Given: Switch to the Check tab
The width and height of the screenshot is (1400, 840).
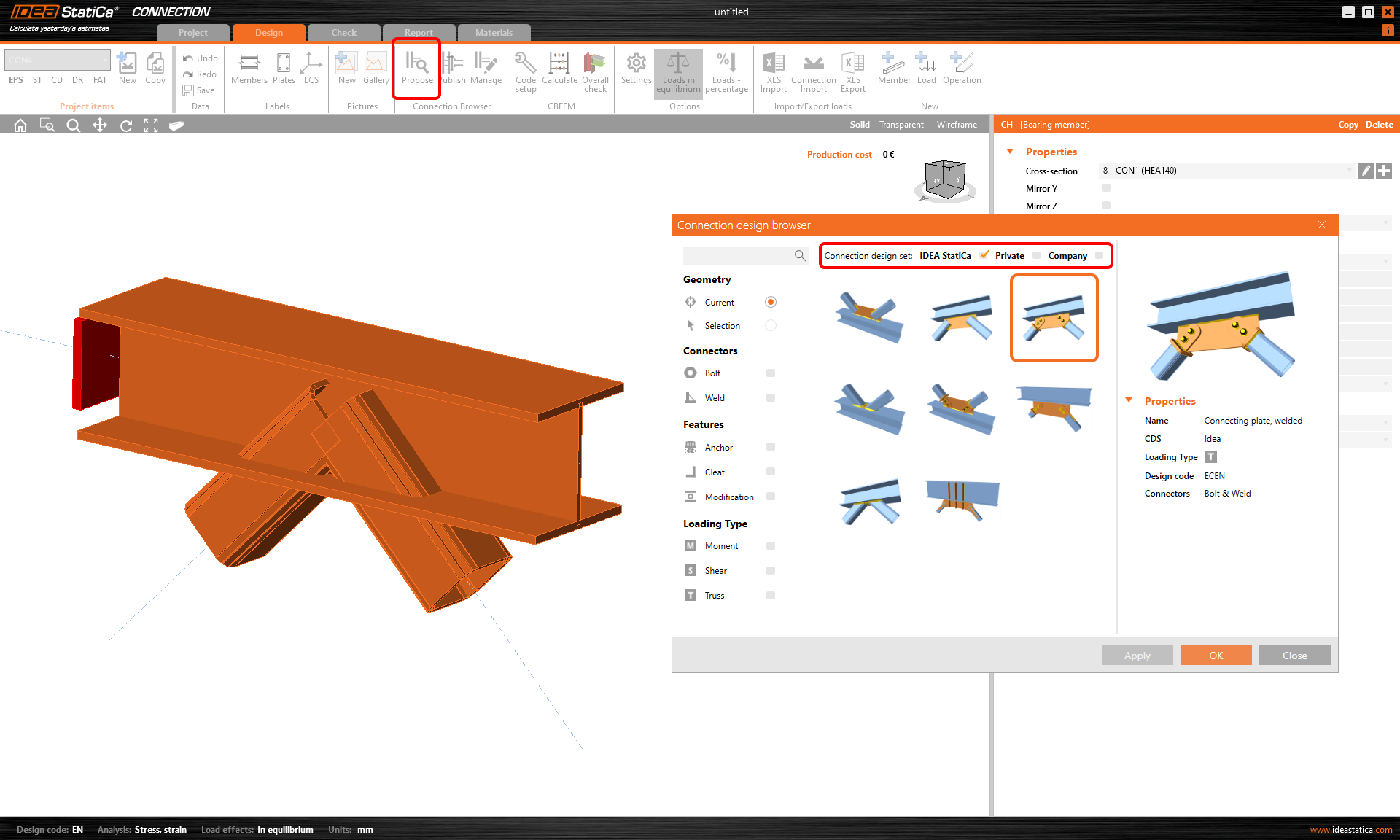Looking at the screenshot, I should 344,33.
